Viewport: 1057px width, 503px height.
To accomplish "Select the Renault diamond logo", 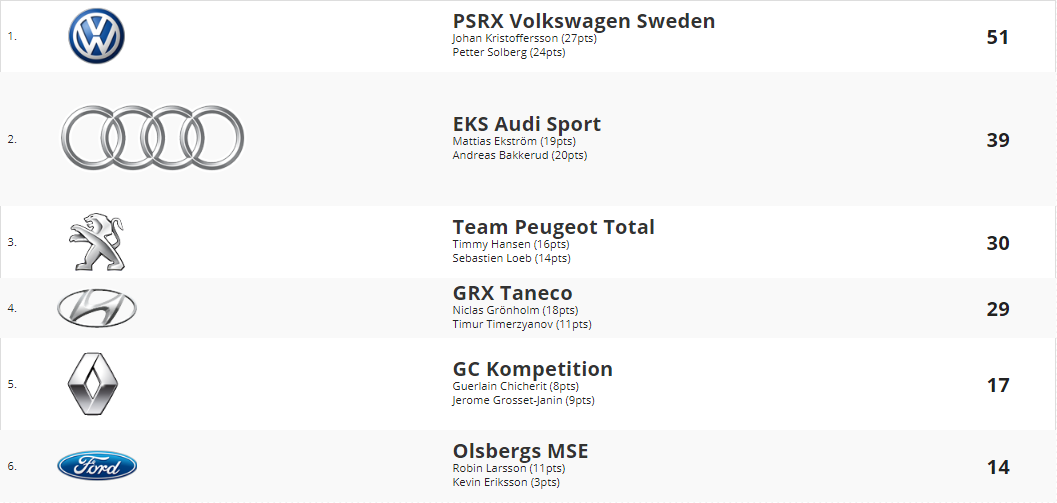I will [93, 384].
